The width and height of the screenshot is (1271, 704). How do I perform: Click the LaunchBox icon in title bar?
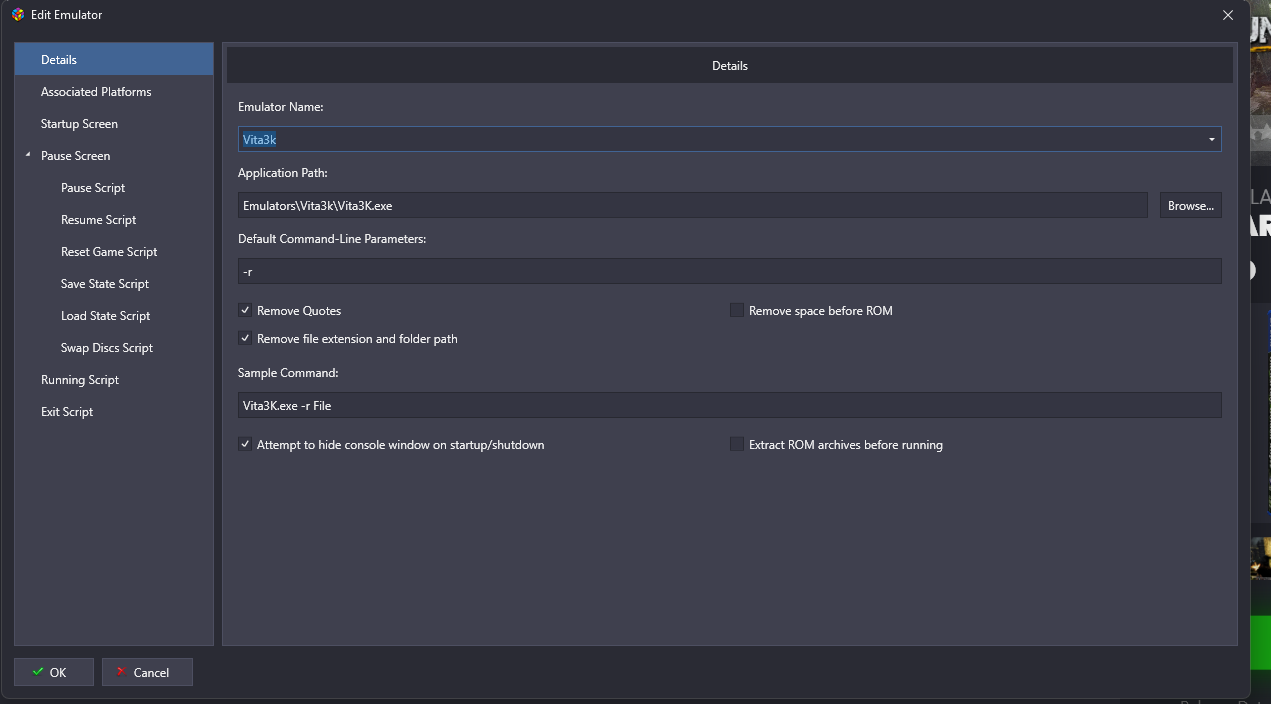[x=18, y=15]
